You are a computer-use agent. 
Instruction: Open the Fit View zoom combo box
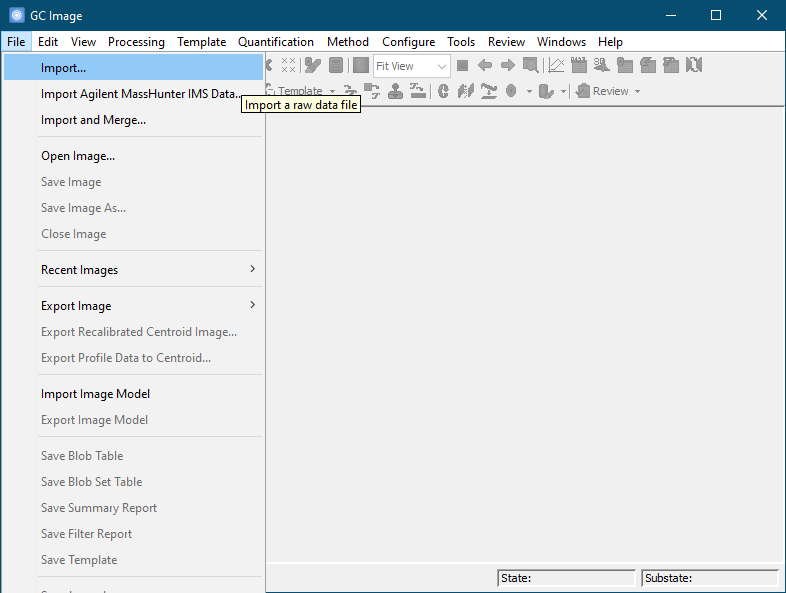[412, 66]
